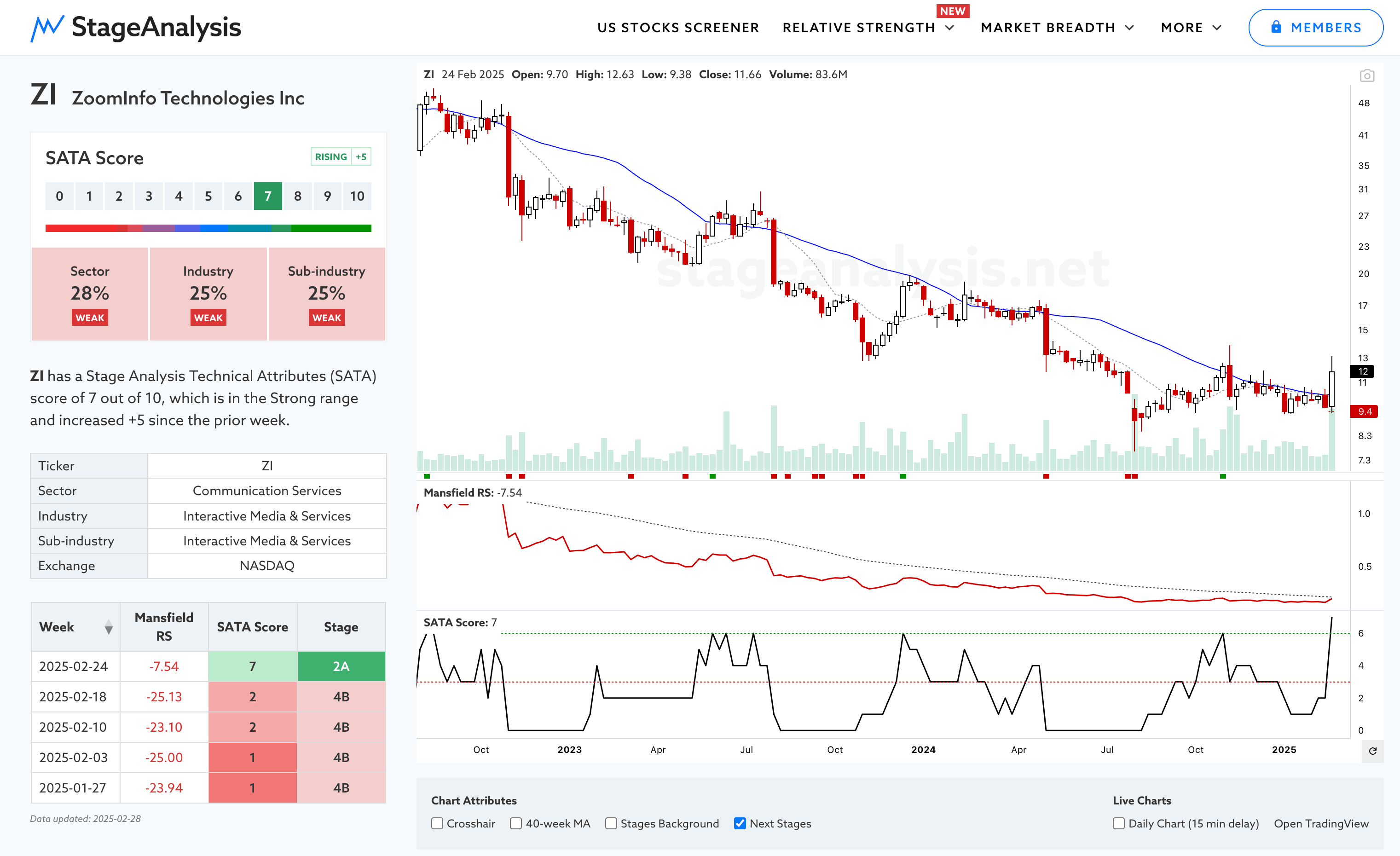Click Mansfield RS value -7.54 in table
The height and width of the screenshot is (856, 1400).
pyautogui.click(x=164, y=666)
